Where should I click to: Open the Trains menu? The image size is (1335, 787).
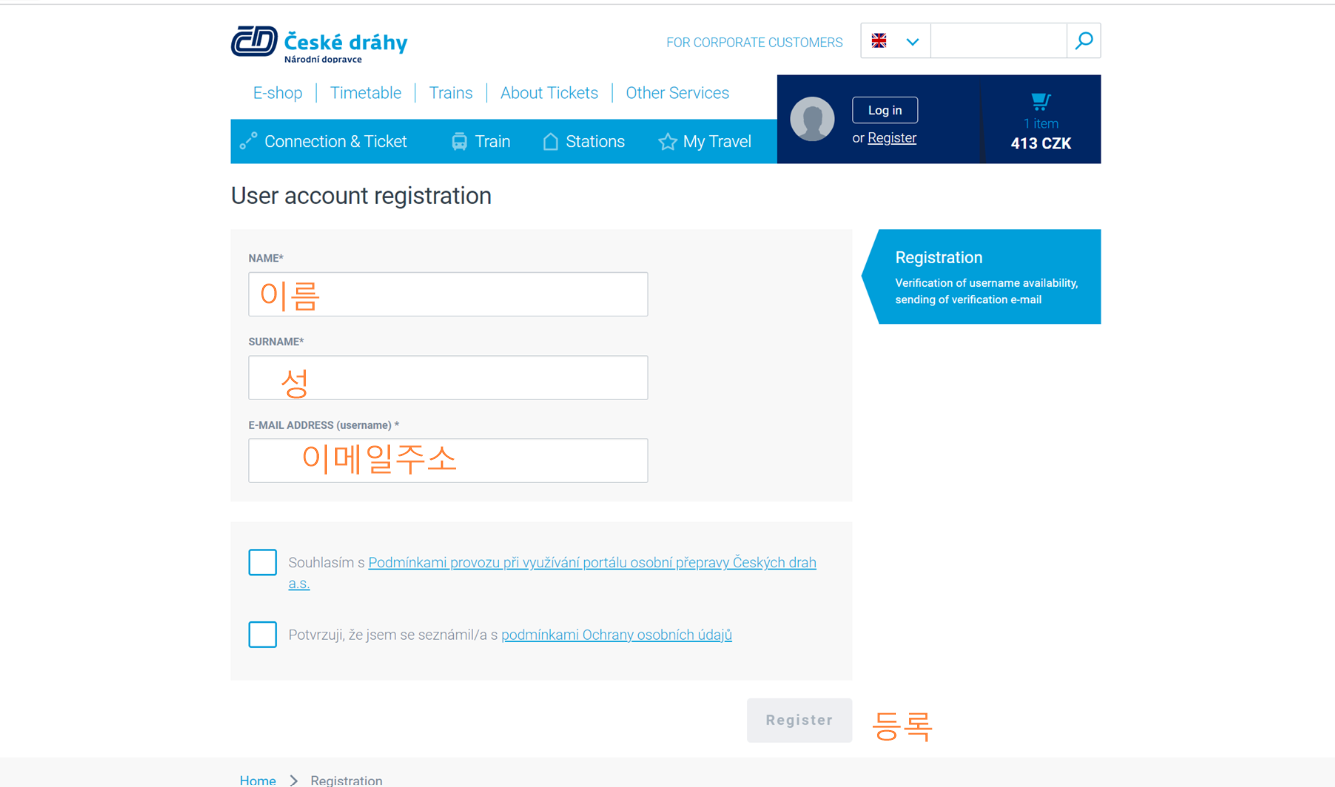point(451,93)
